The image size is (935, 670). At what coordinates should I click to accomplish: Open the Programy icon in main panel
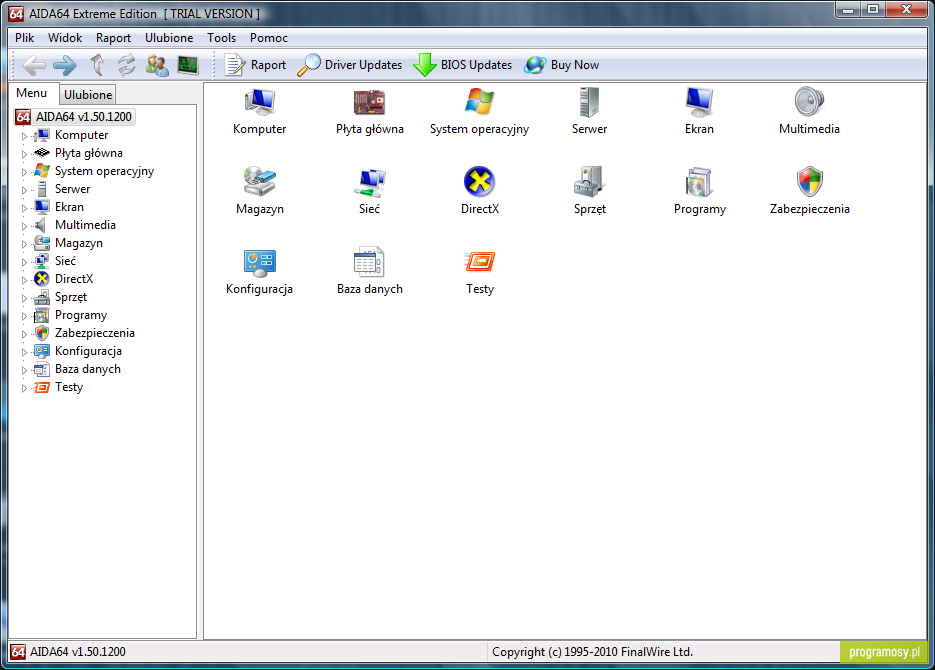699,182
